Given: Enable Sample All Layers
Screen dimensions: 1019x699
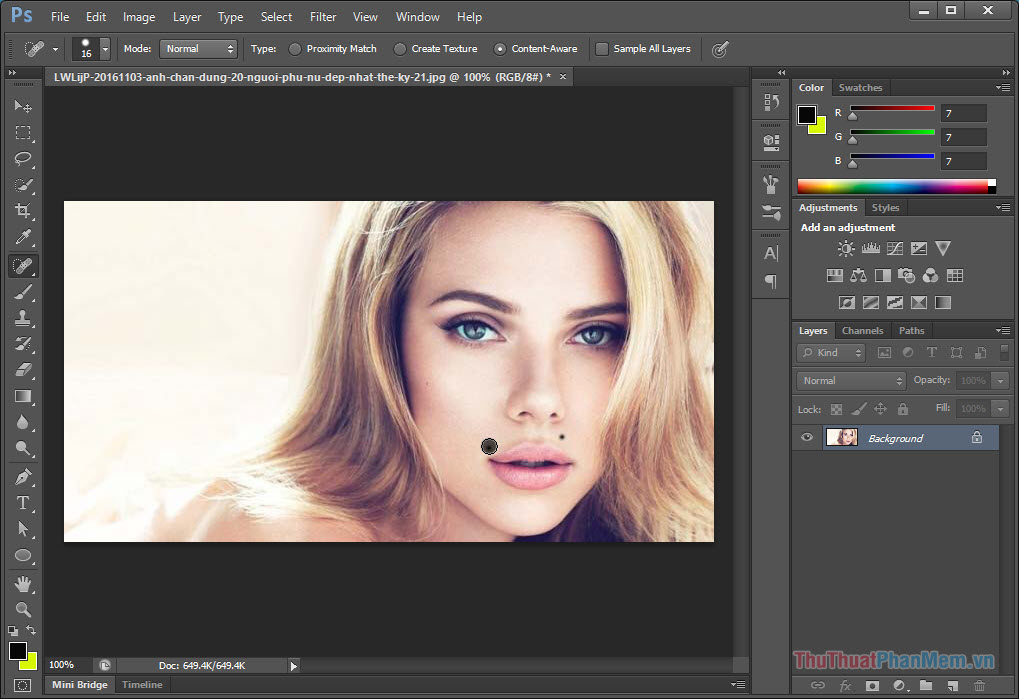Looking at the screenshot, I should [601, 48].
